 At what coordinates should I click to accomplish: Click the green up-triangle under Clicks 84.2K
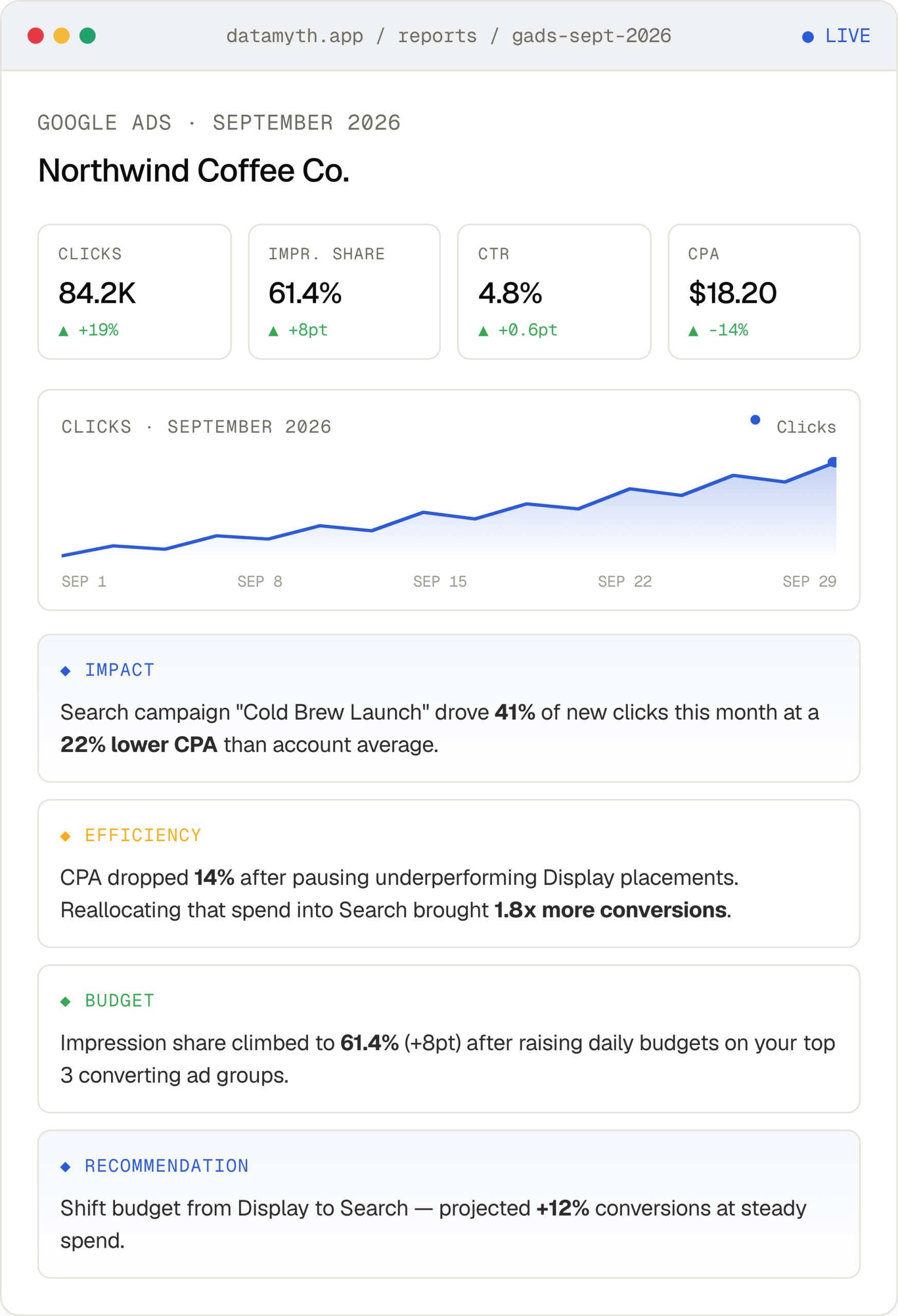pos(63,331)
